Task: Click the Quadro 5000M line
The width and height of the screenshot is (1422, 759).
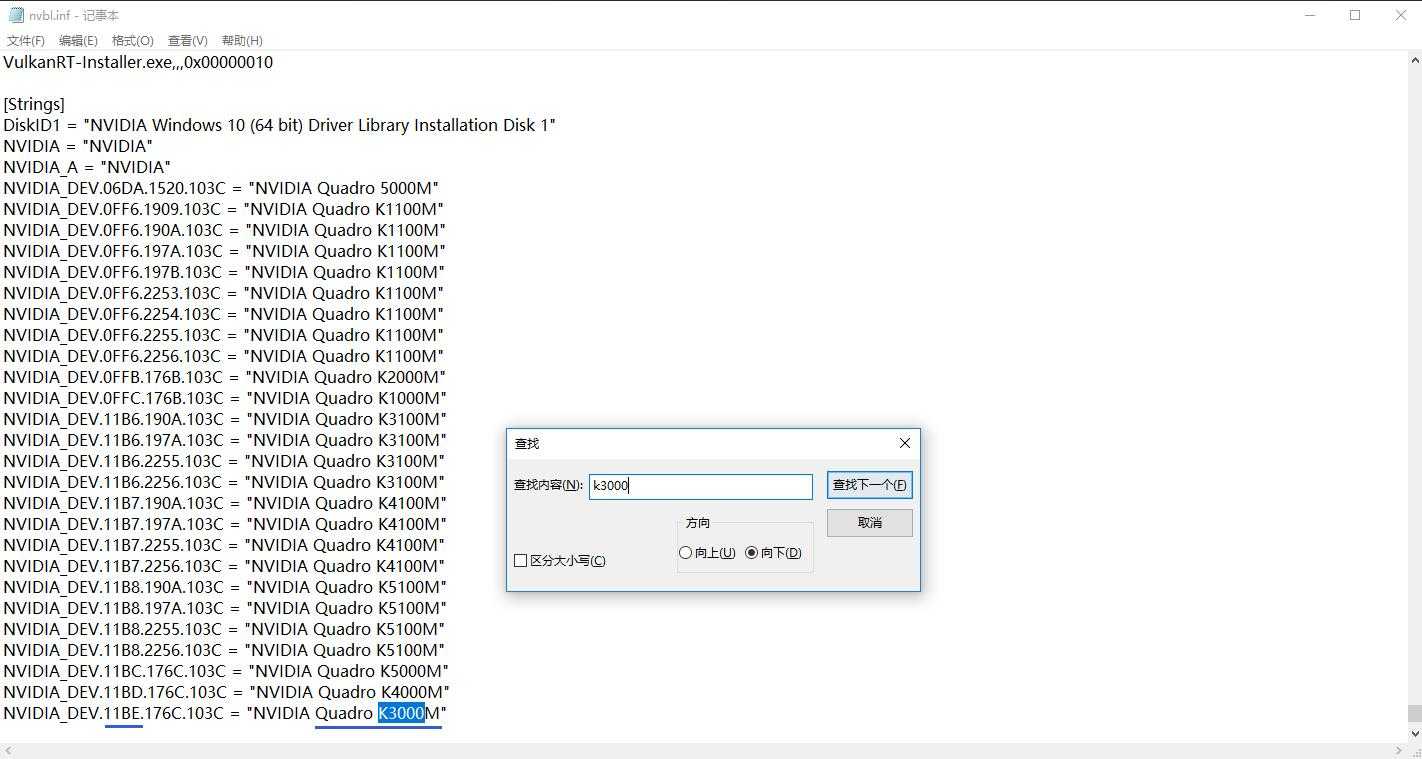Action: click(221, 188)
